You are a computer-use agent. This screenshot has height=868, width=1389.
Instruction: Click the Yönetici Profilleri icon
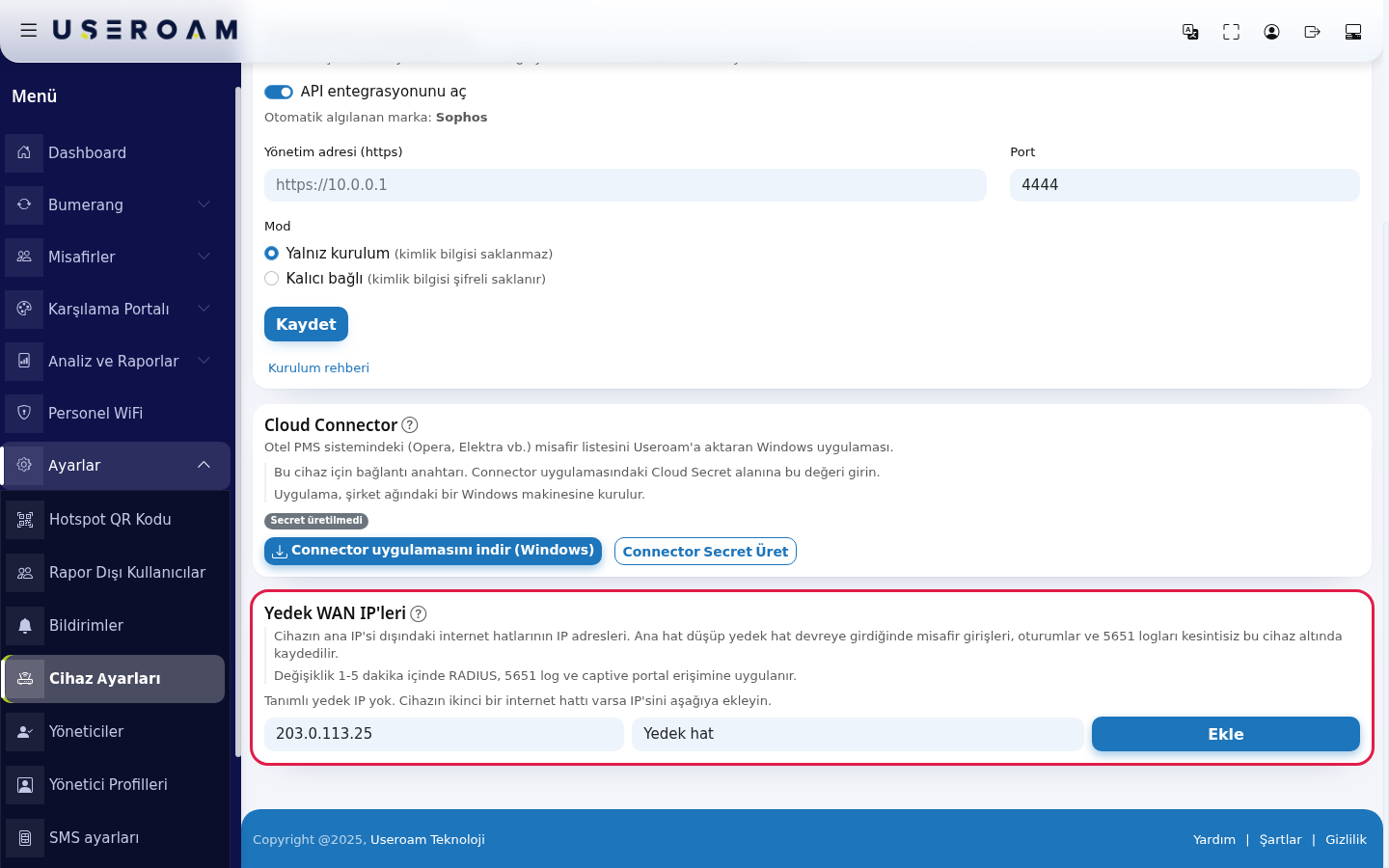pyautogui.click(x=25, y=785)
